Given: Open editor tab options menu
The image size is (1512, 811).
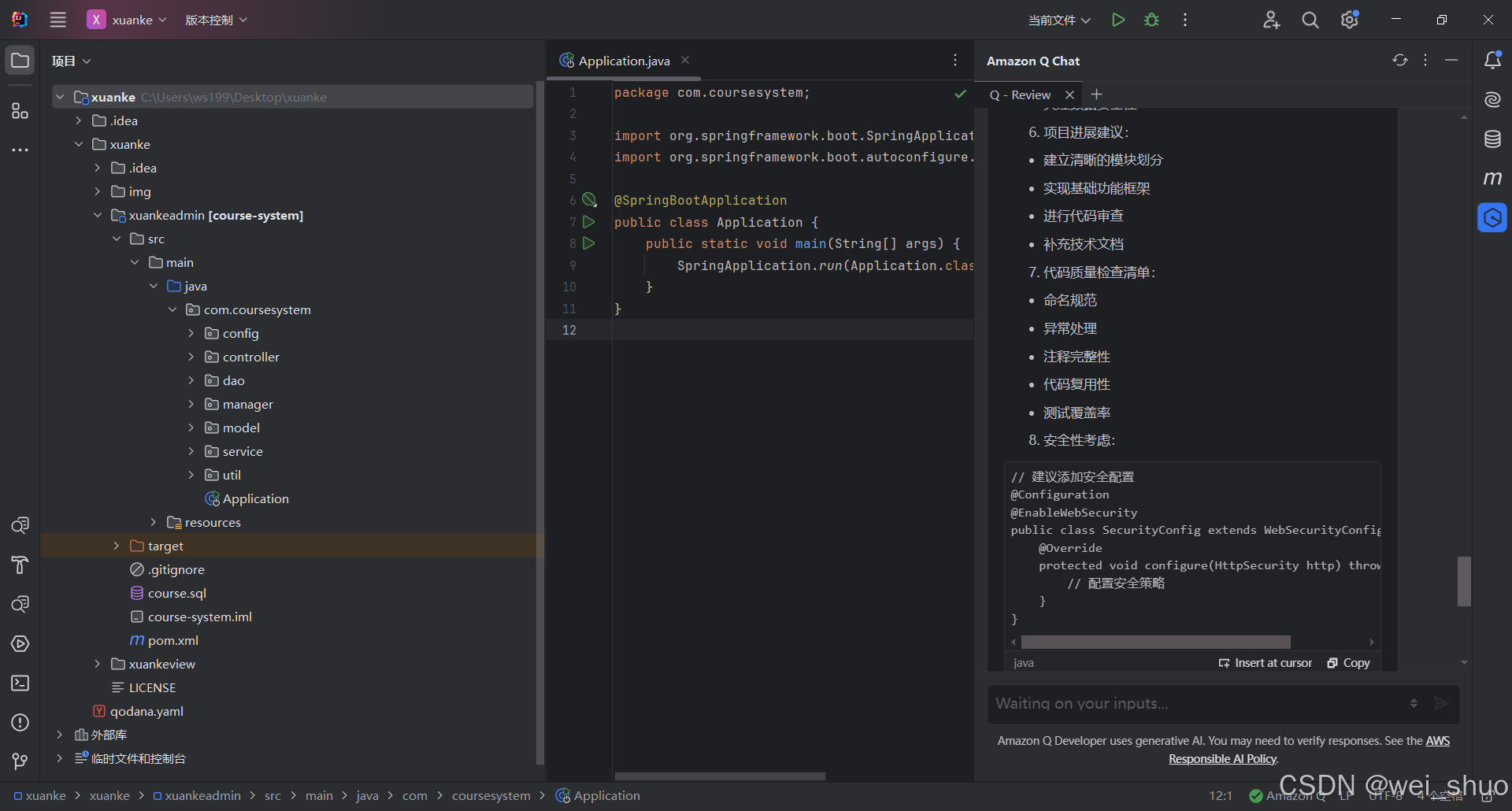Looking at the screenshot, I should (x=955, y=61).
